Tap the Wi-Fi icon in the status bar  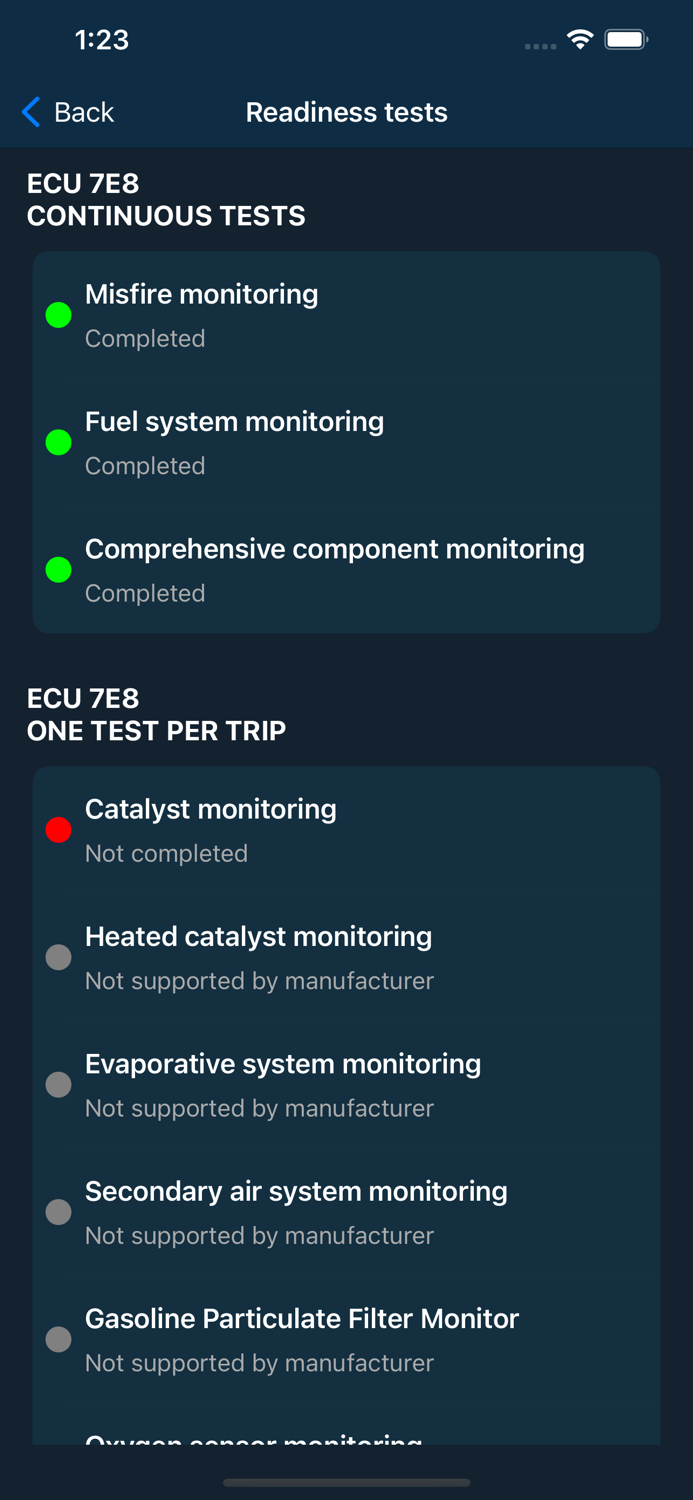[582, 41]
